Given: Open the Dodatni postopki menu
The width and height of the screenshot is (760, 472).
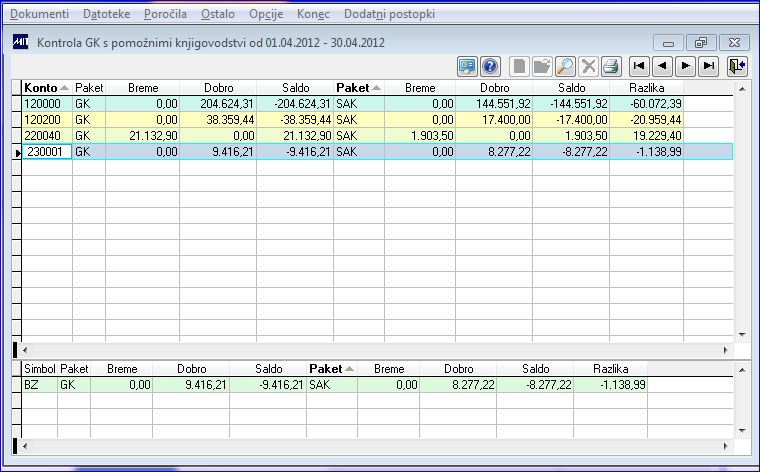Looking at the screenshot, I should point(389,14).
